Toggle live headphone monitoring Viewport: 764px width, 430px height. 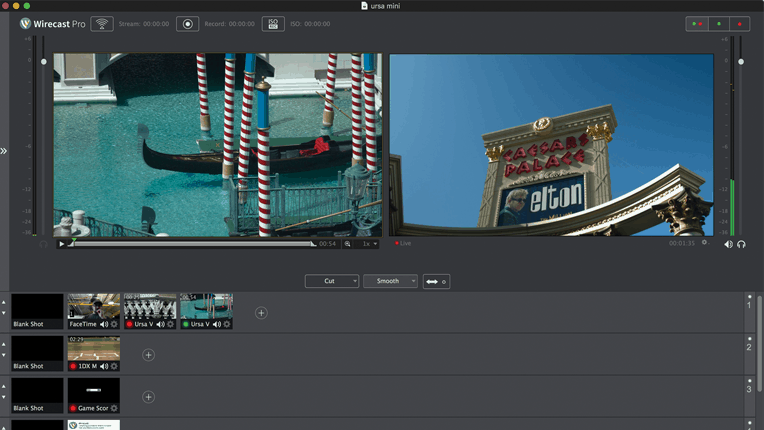tap(741, 244)
